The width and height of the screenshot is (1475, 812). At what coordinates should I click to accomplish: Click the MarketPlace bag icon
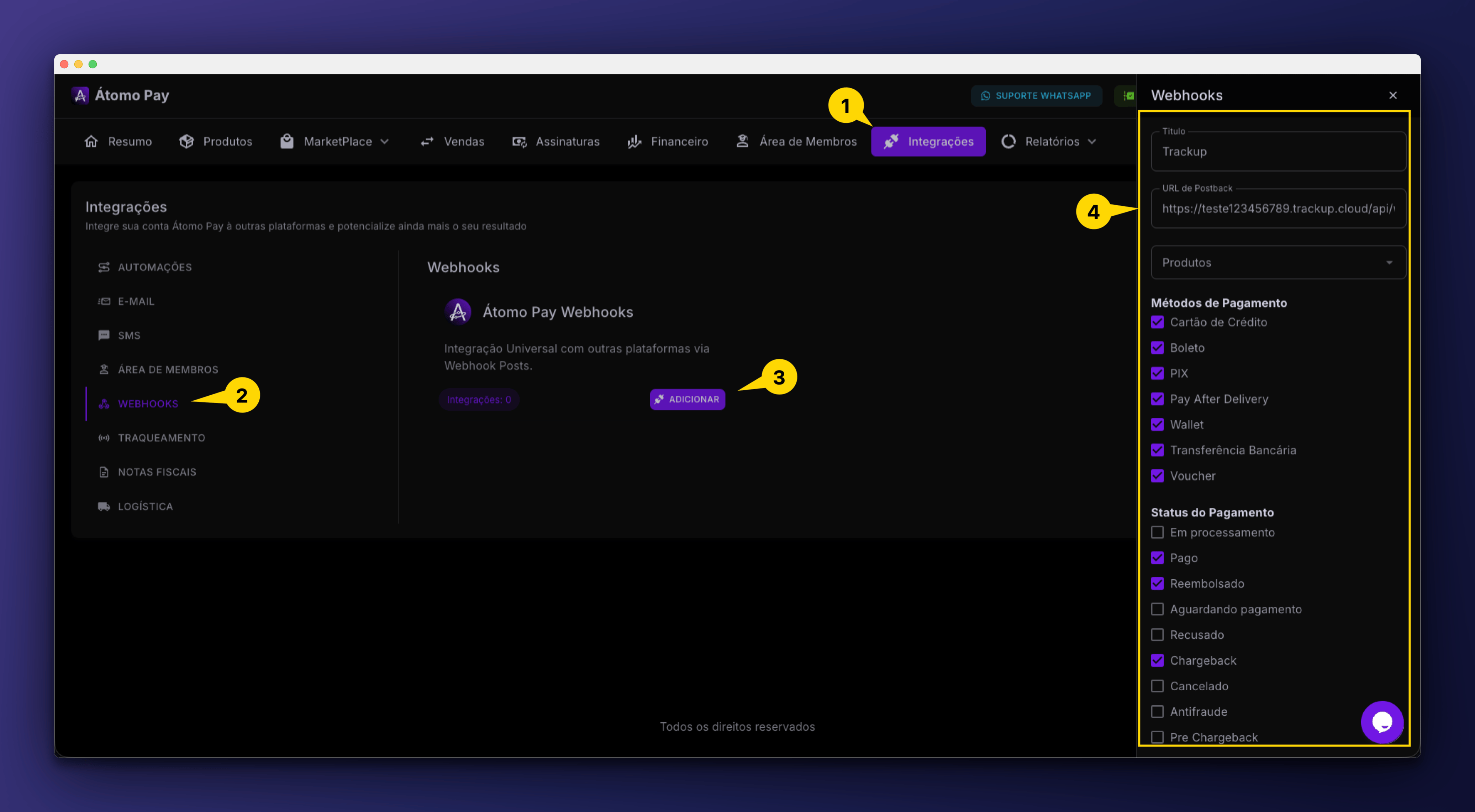287,141
